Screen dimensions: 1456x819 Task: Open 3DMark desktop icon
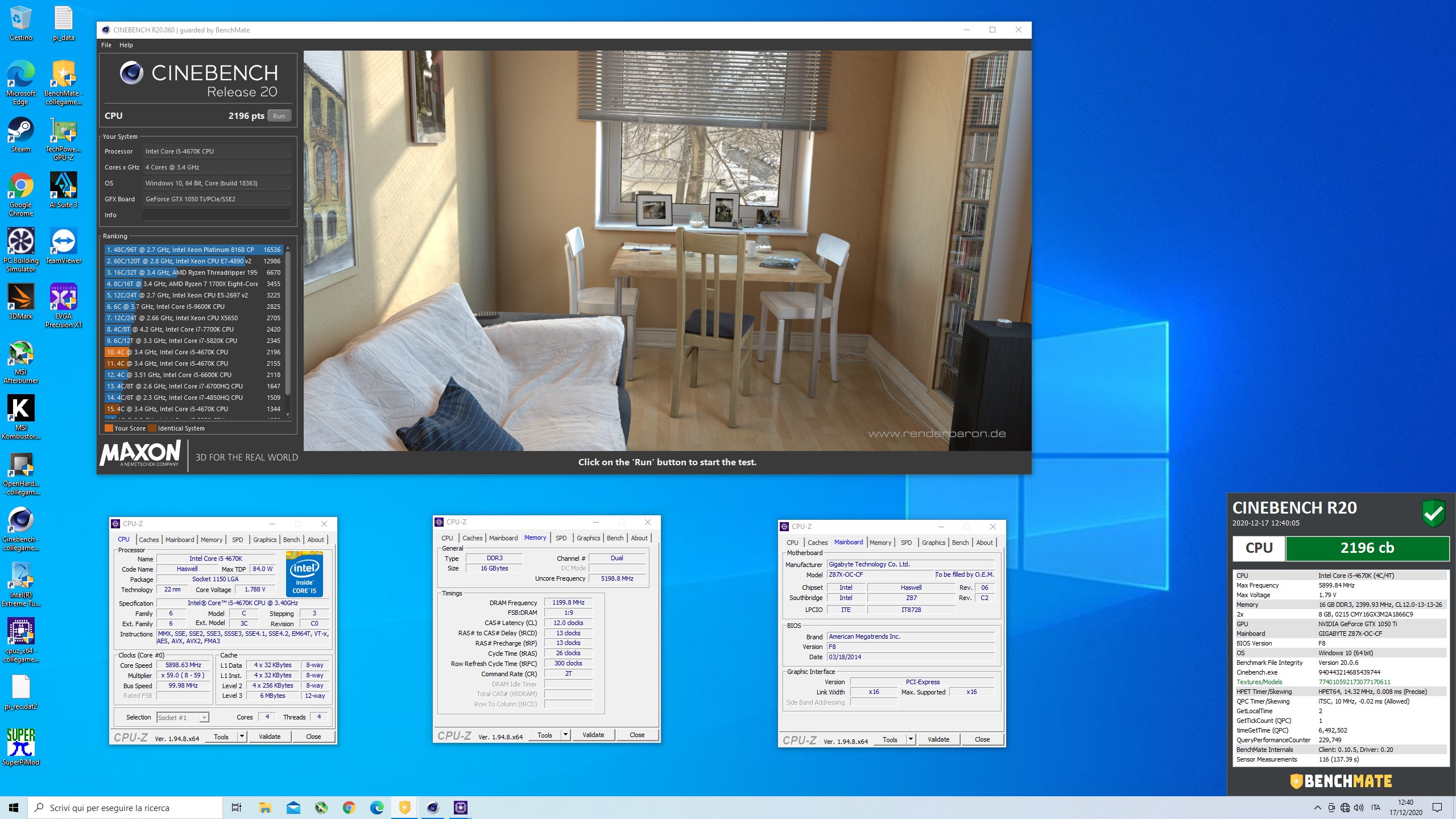(x=20, y=302)
